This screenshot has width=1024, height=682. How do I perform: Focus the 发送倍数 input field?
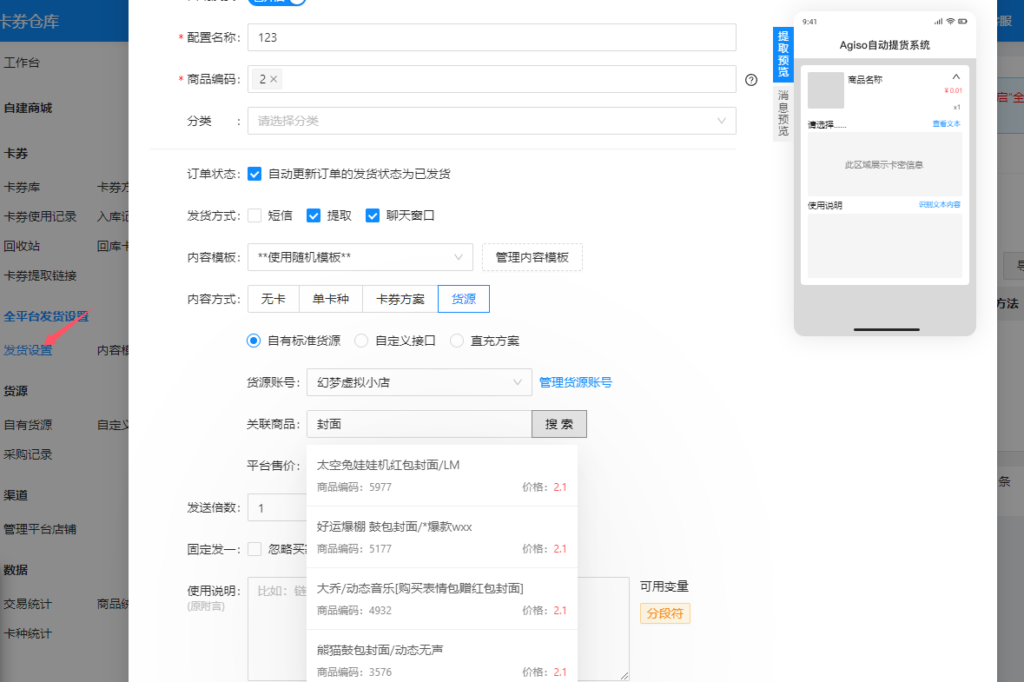point(277,508)
